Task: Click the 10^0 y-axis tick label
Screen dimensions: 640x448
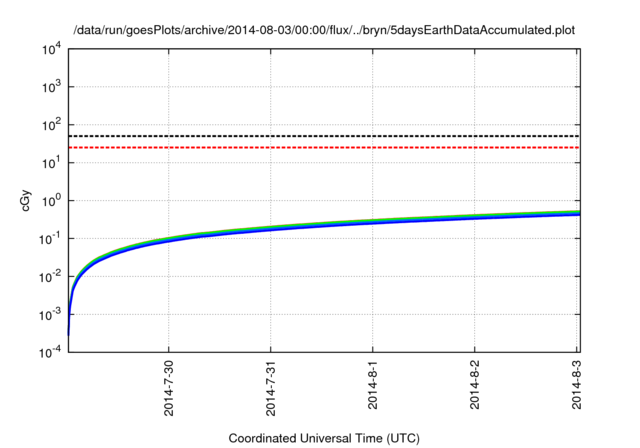Action: pyautogui.click(x=51, y=201)
